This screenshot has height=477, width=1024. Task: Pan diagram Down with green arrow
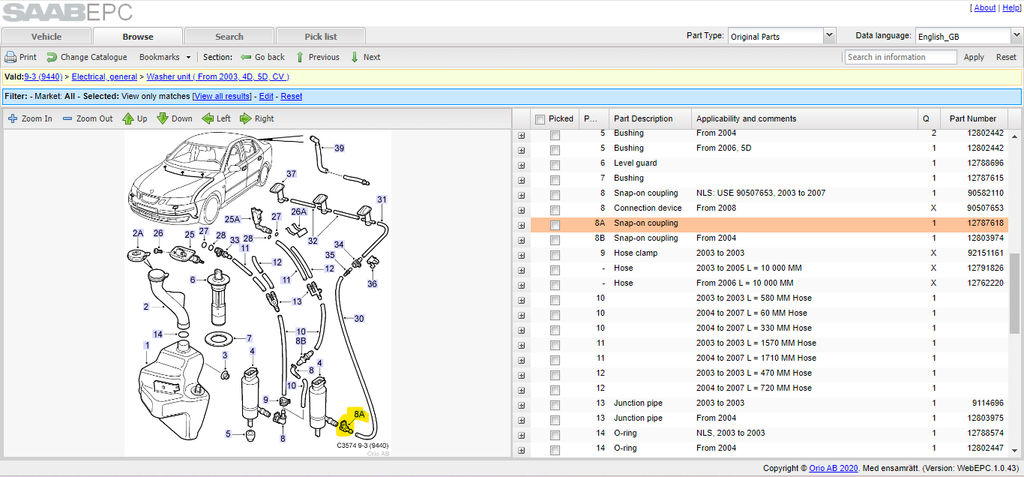[x=163, y=119]
